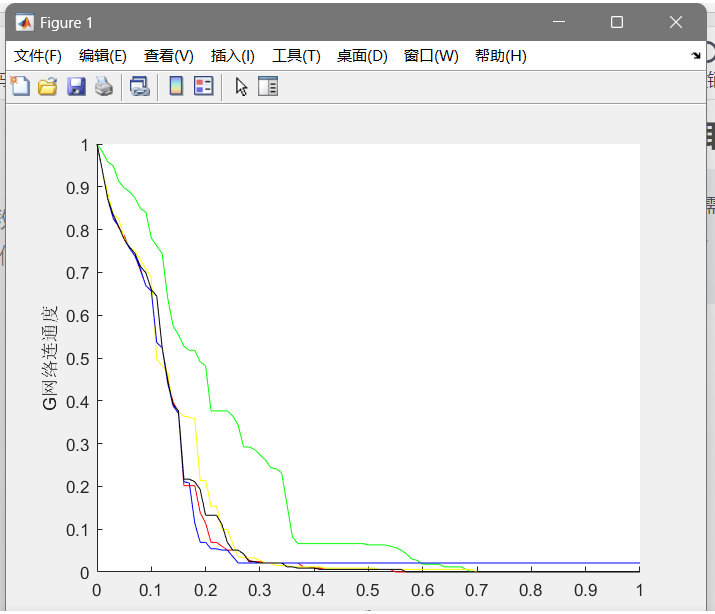Click the Link Plot toolbar icon
Viewport: 715px width, 614px height.
tap(140, 86)
